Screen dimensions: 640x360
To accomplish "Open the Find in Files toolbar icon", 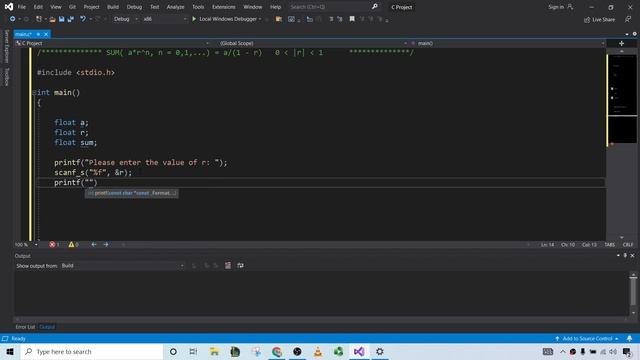I will coord(279,19).
